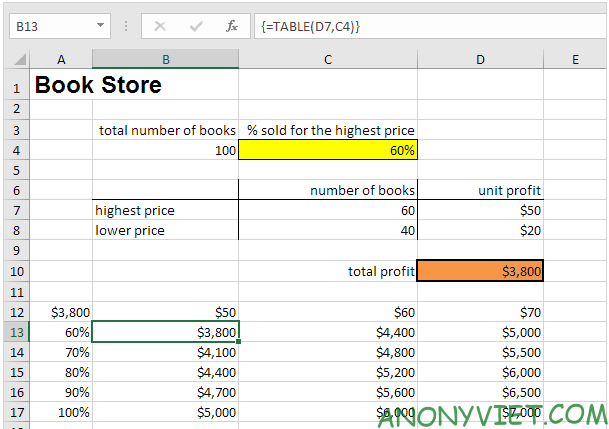The height and width of the screenshot is (429, 609).
Task: Click the yellow 60% cell
Action: 328,151
